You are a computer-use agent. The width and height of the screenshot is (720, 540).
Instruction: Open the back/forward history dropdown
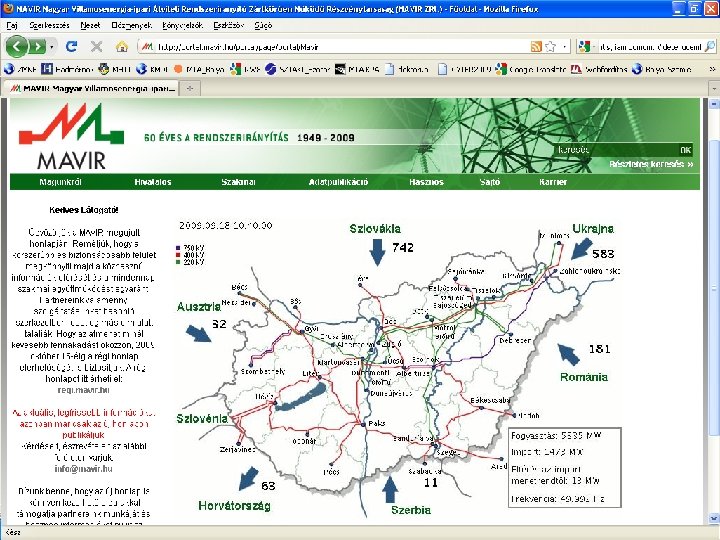(52, 47)
